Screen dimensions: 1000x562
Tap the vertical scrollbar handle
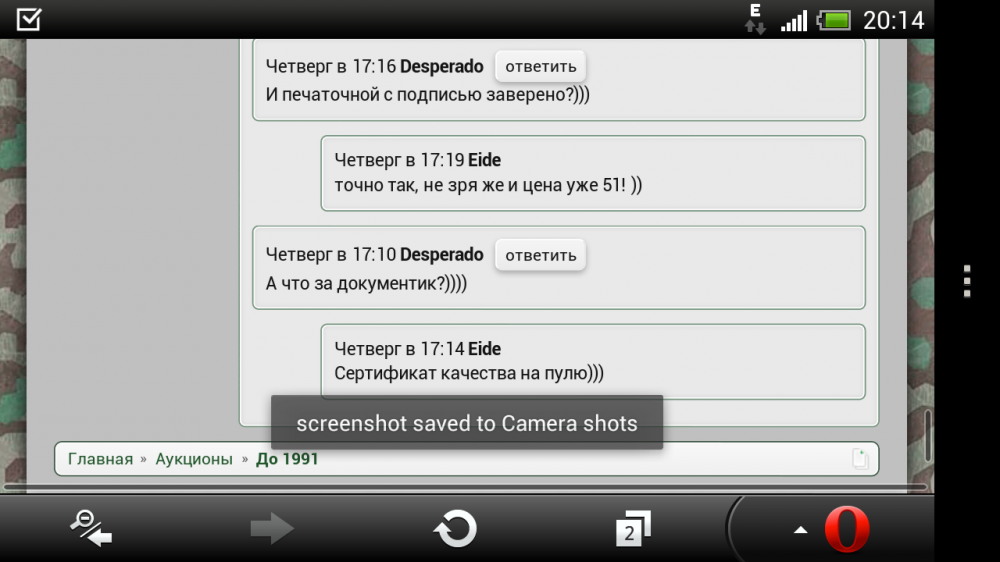pos(928,436)
